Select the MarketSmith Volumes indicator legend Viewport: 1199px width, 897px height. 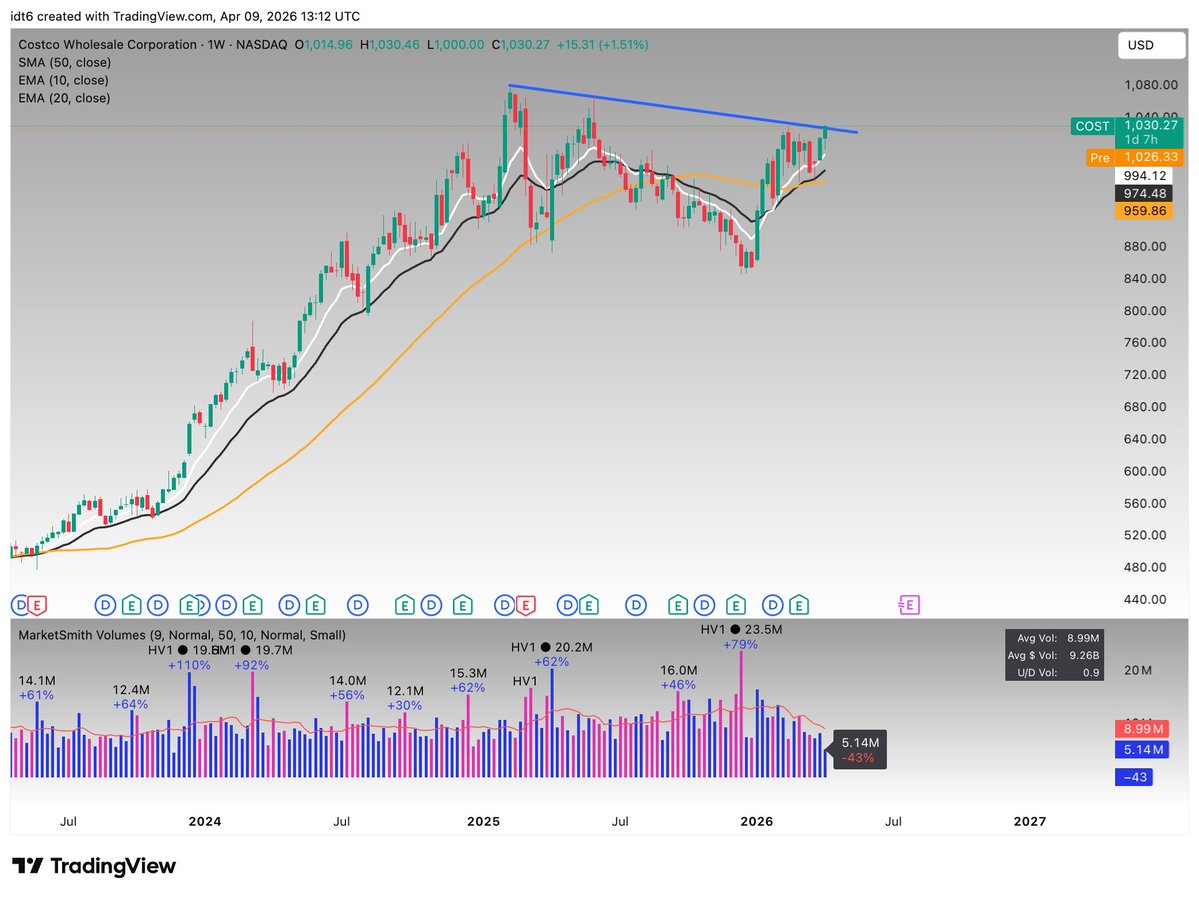tap(182, 635)
